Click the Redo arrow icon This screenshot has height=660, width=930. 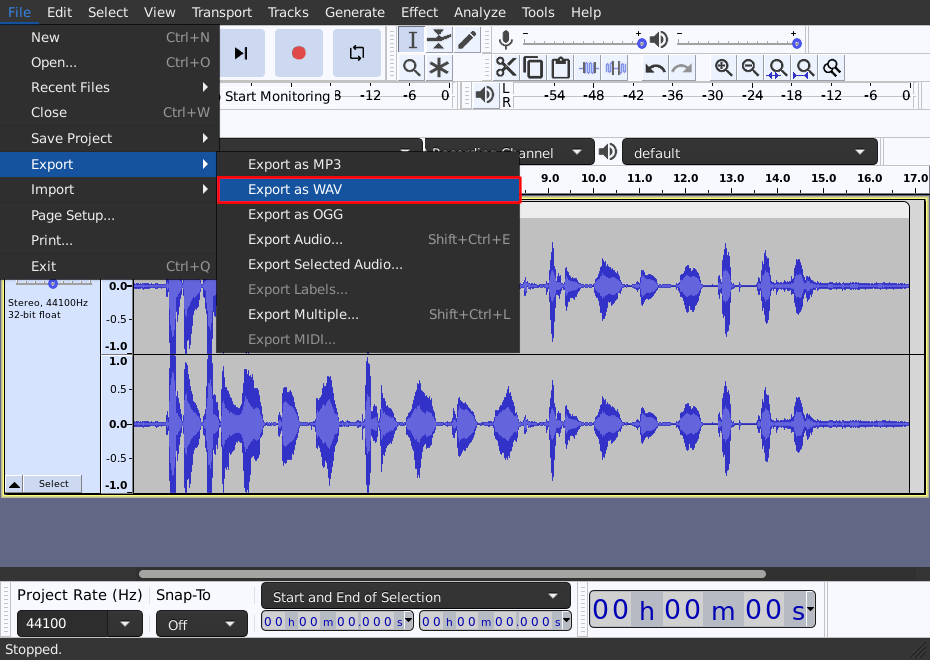click(682, 68)
